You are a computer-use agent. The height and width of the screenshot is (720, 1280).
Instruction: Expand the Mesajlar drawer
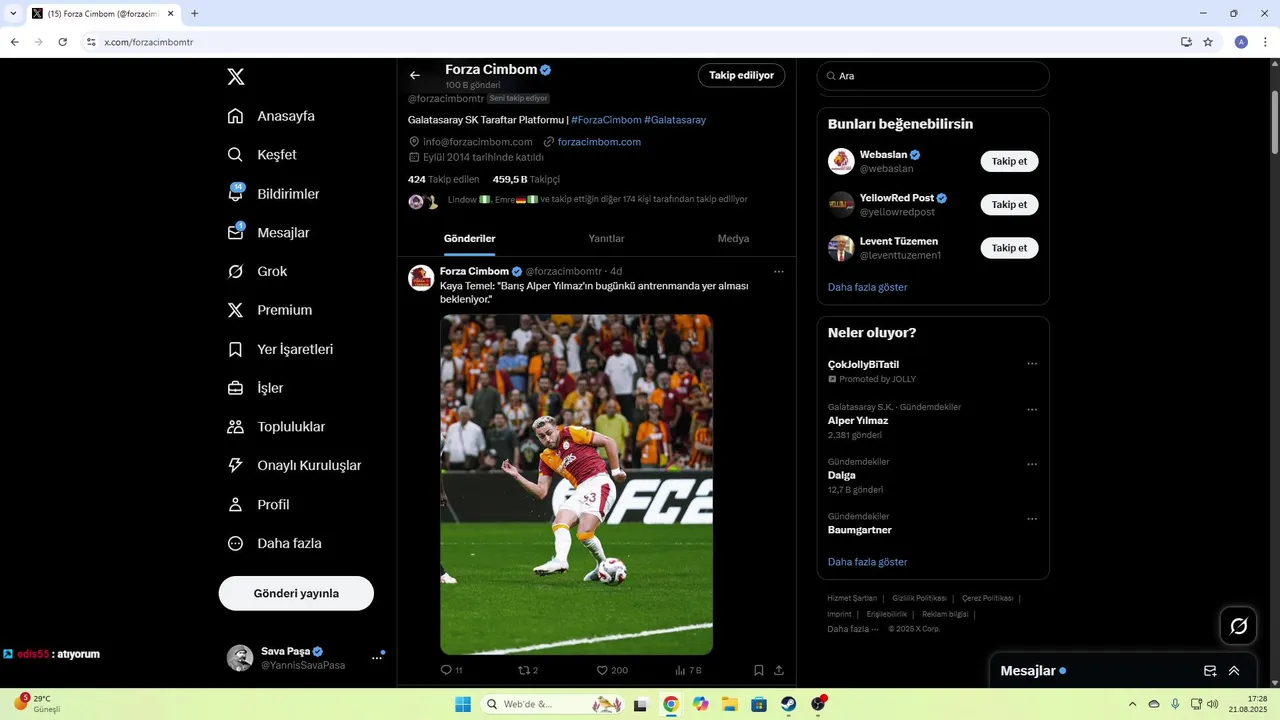point(1234,671)
